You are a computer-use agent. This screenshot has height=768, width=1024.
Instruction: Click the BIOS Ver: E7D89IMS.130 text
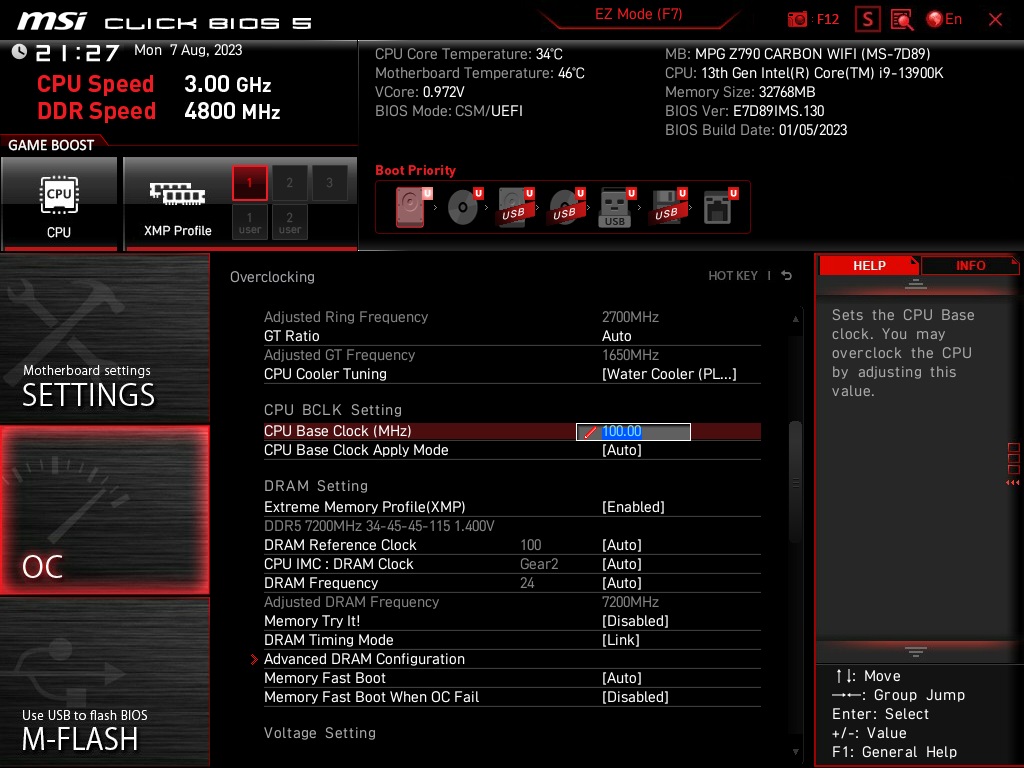click(744, 111)
